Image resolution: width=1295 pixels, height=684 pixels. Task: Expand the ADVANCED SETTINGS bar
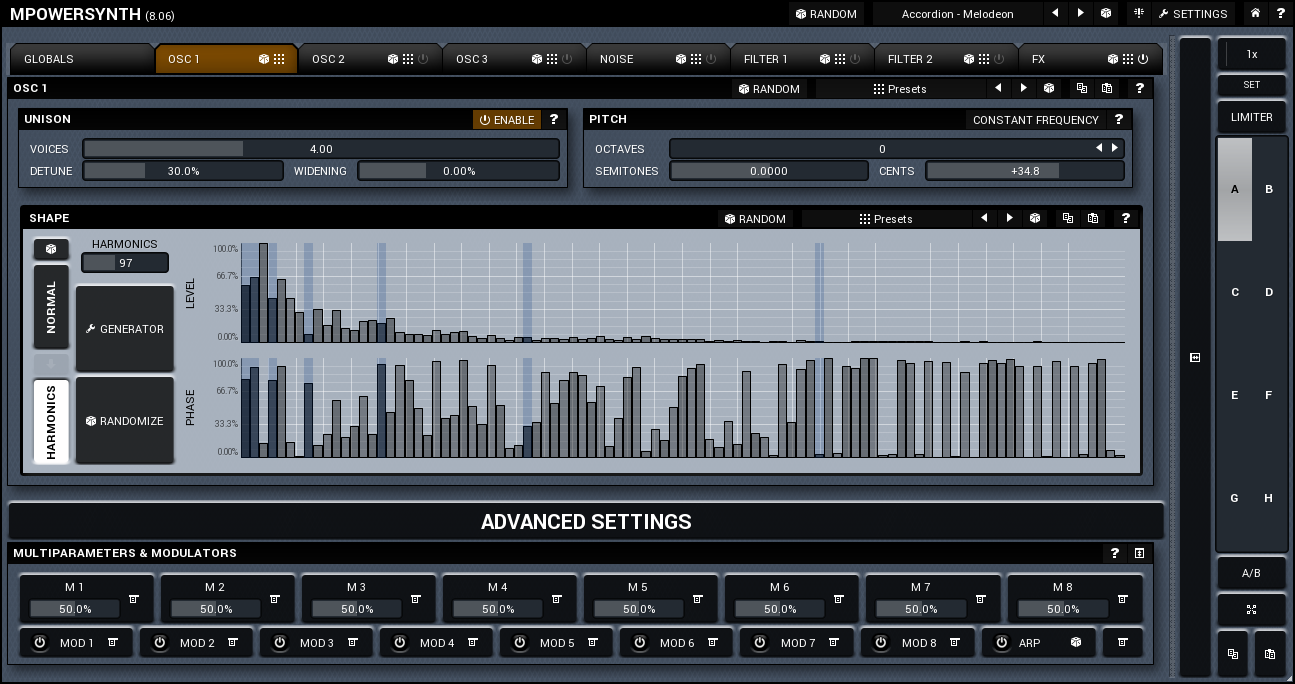point(586,522)
